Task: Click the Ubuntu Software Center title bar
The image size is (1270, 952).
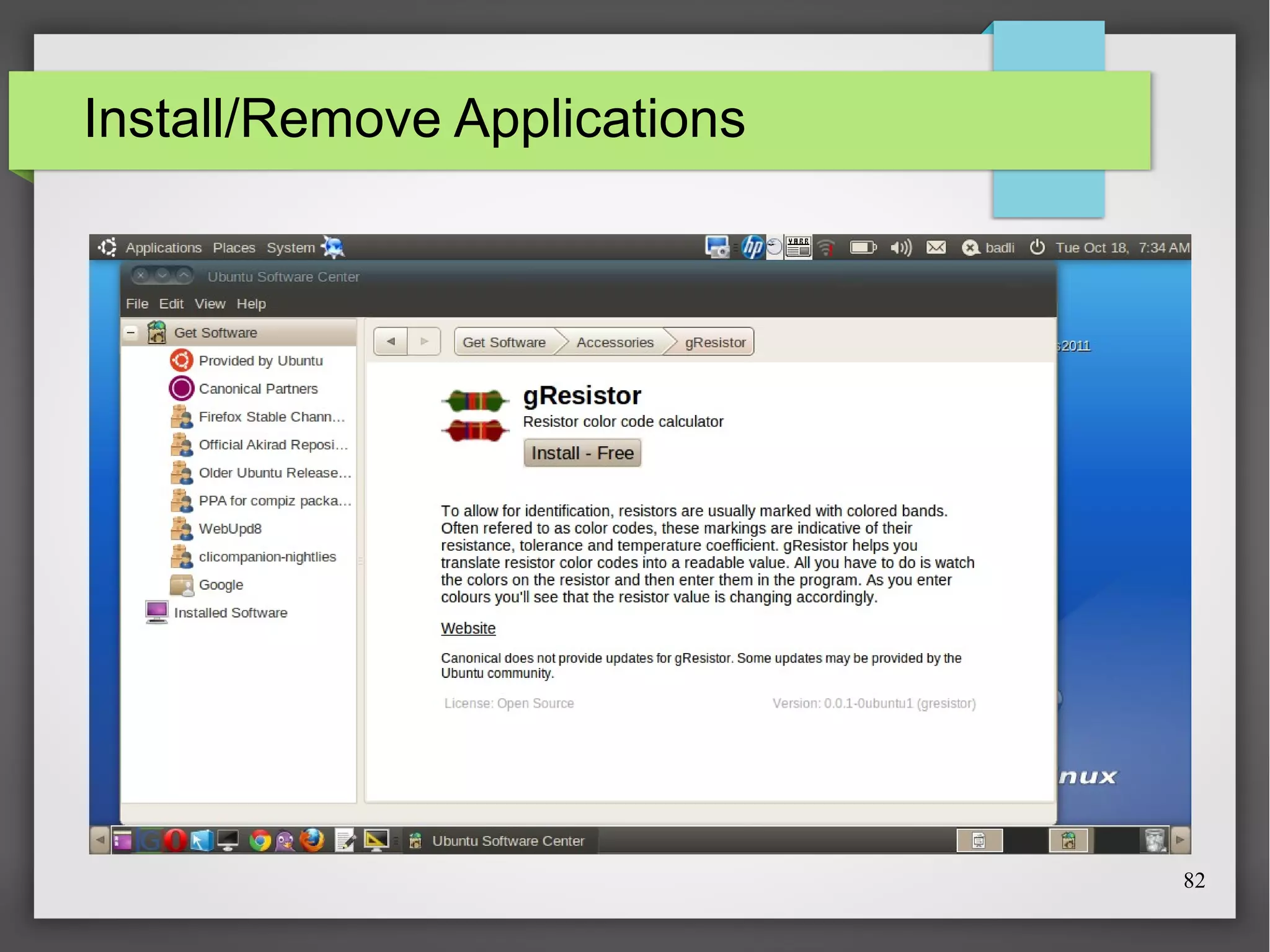Action: click(588, 276)
